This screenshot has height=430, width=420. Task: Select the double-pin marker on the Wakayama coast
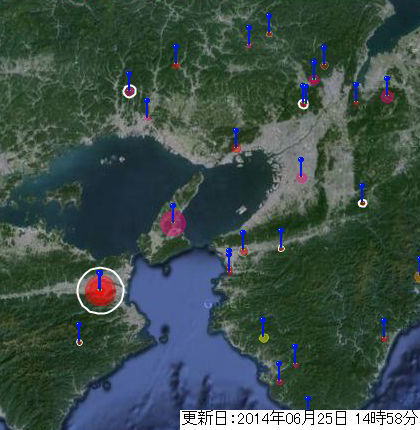(x=229, y=262)
